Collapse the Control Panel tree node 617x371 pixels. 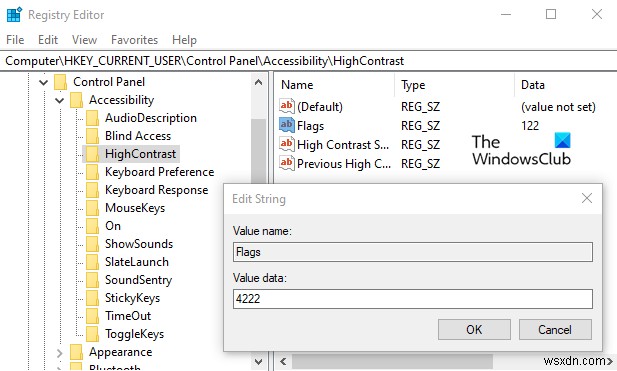(43, 82)
